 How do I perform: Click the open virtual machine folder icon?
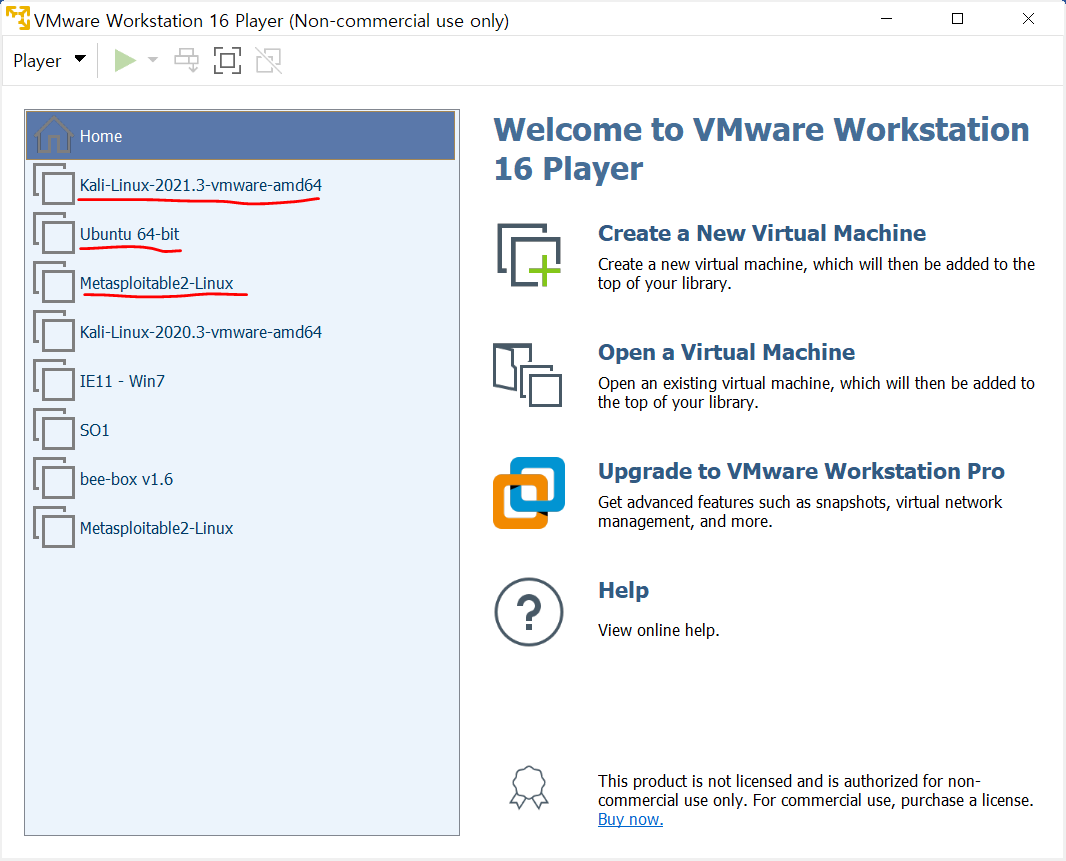pos(528,375)
